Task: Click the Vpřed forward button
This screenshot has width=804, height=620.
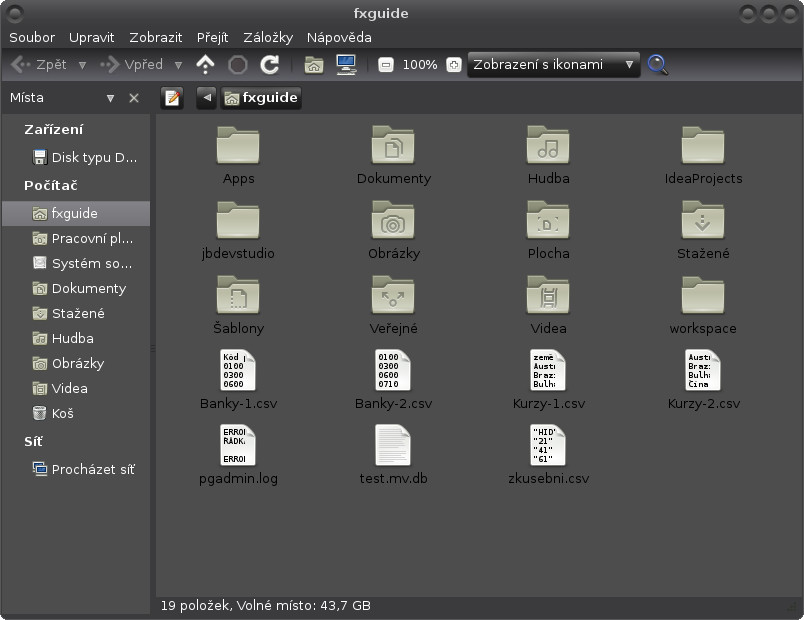Action: (x=132, y=65)
